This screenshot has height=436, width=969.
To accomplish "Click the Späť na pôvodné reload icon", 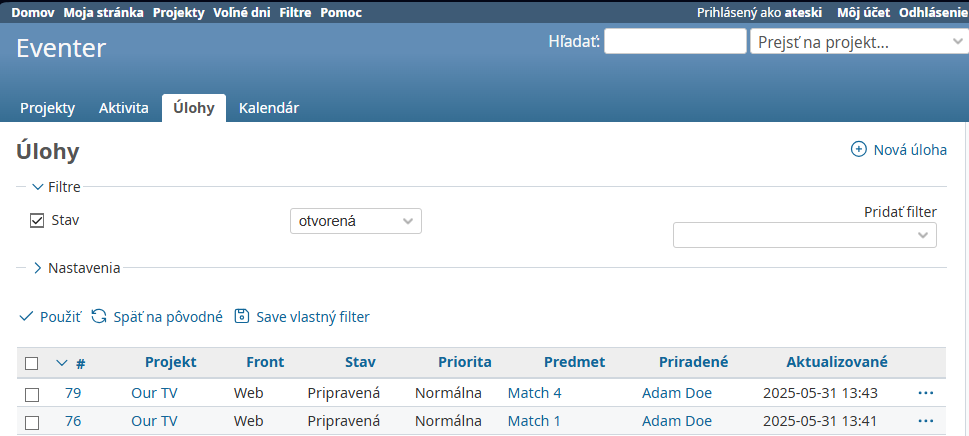I will tap(99, 317).
